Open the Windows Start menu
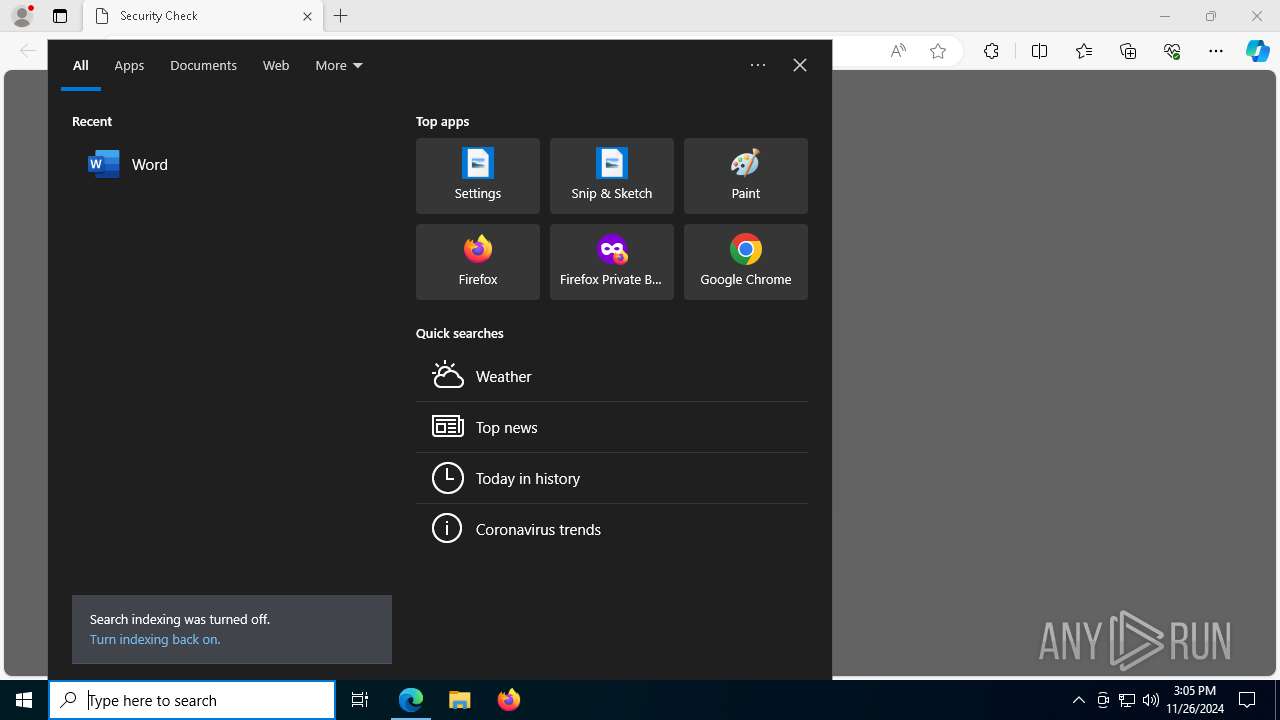 click(x=24, y=700)
